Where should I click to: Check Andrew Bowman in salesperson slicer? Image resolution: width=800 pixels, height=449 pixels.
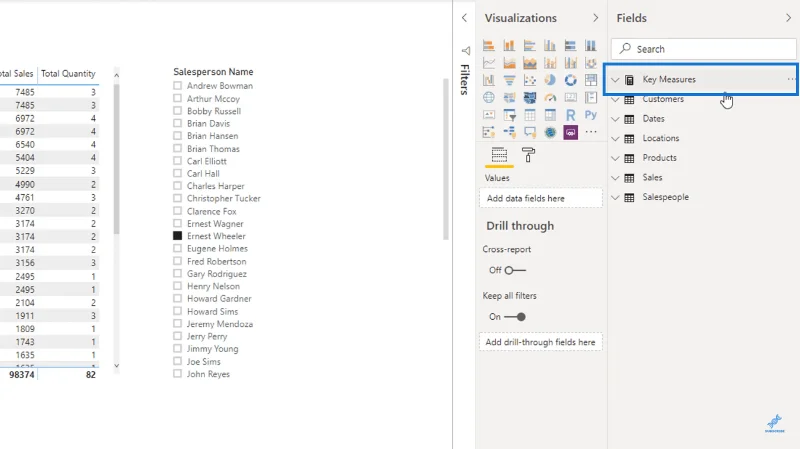(x=177, y=85)
